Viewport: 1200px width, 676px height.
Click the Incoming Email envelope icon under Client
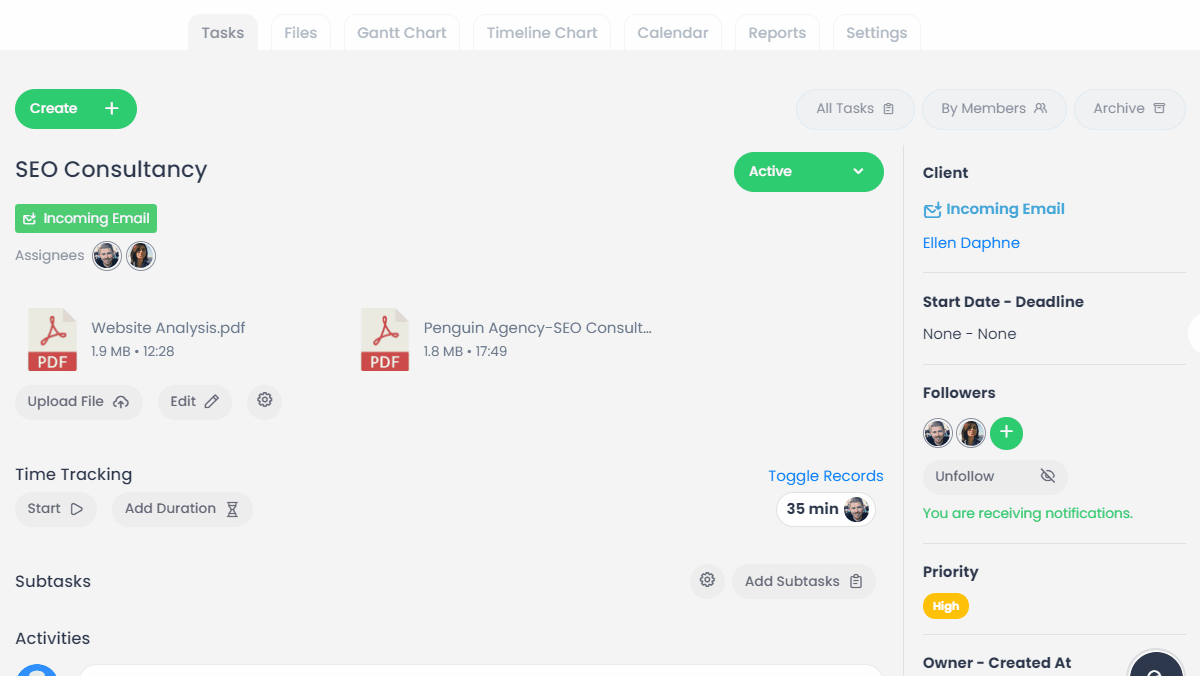click(932, 209)
